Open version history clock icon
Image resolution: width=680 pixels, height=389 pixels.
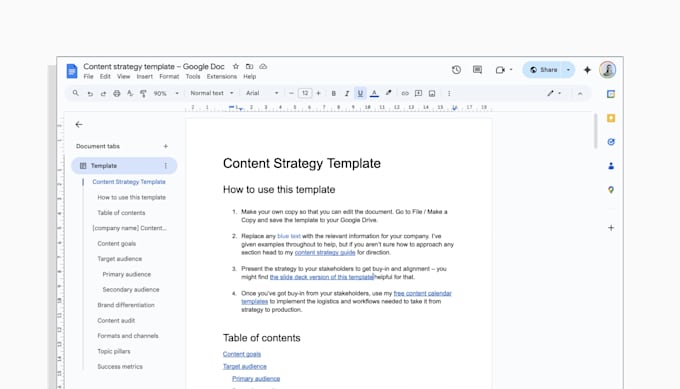(456, 70)
